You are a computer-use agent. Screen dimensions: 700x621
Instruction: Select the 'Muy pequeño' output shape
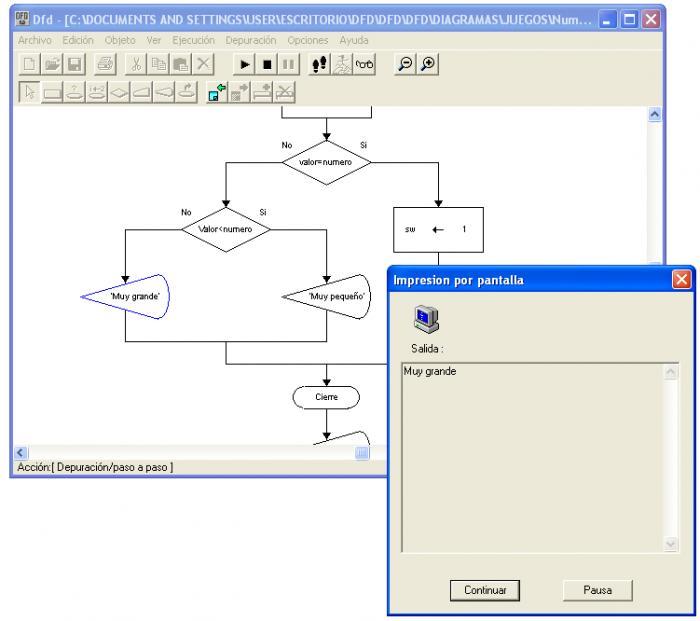[327, 296]
